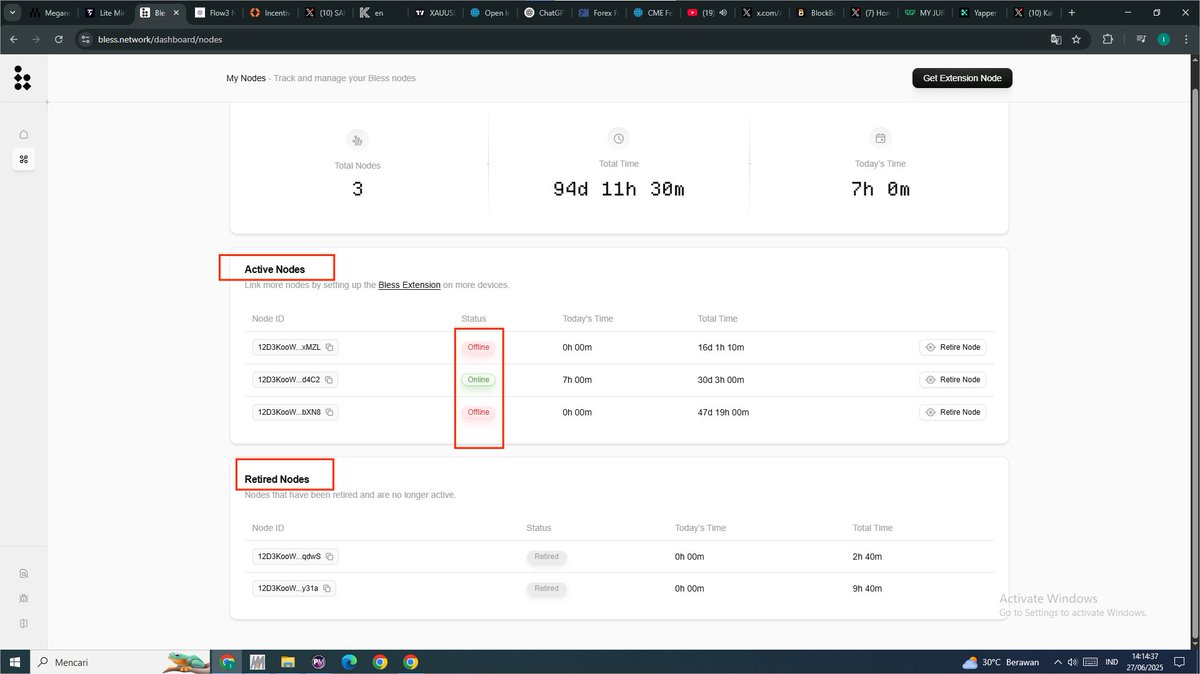The width and height of the screenshot is (1200, 674).
Task: Copy node ID ending xMZL
Action: pos(330,348)
